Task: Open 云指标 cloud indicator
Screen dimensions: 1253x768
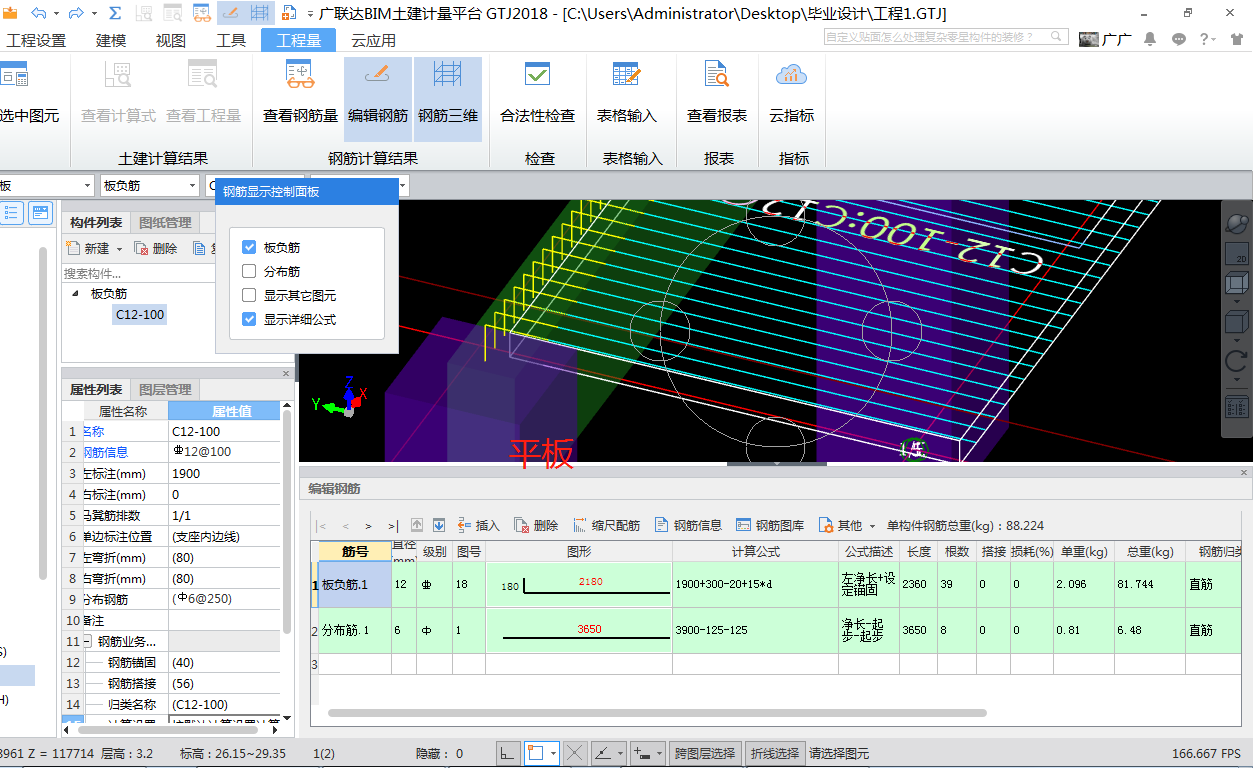Action: click(791, 92)
